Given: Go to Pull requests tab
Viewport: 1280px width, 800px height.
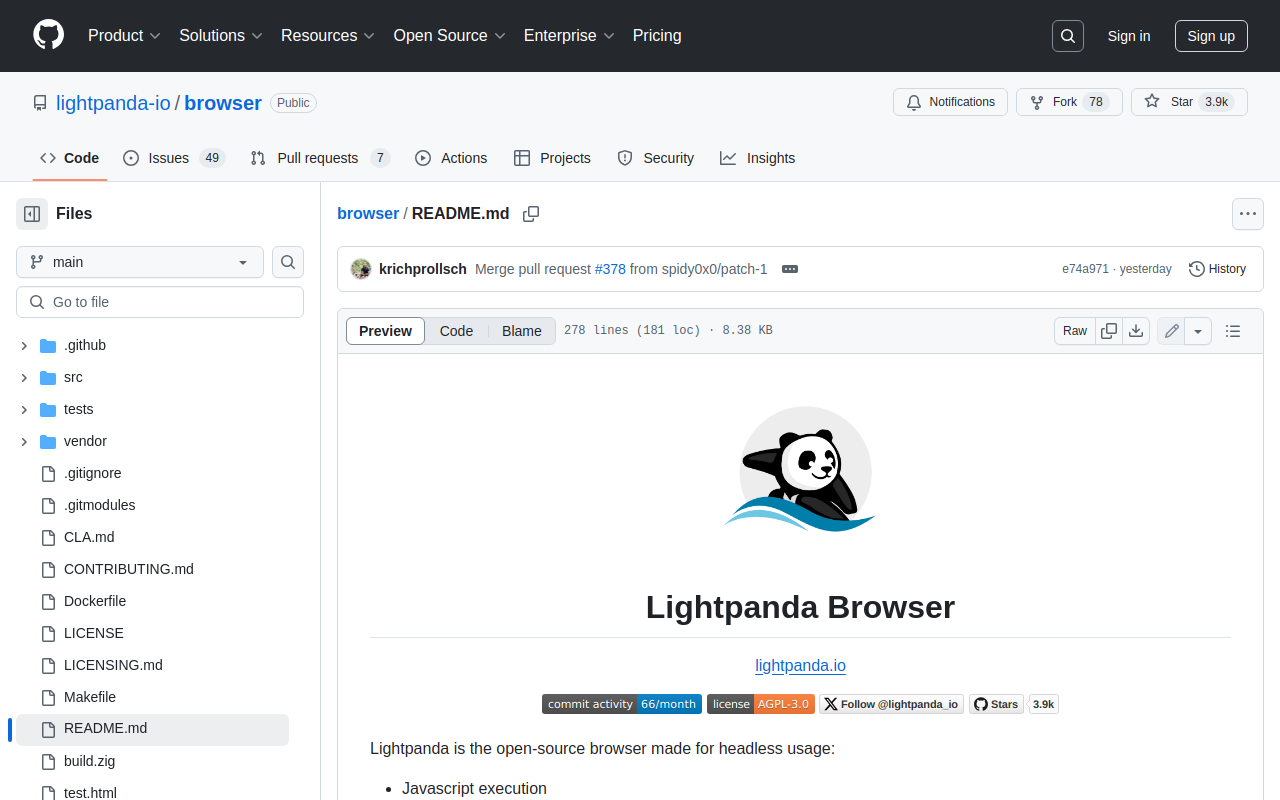Looking at the screenshot, I should coord(318,158).
